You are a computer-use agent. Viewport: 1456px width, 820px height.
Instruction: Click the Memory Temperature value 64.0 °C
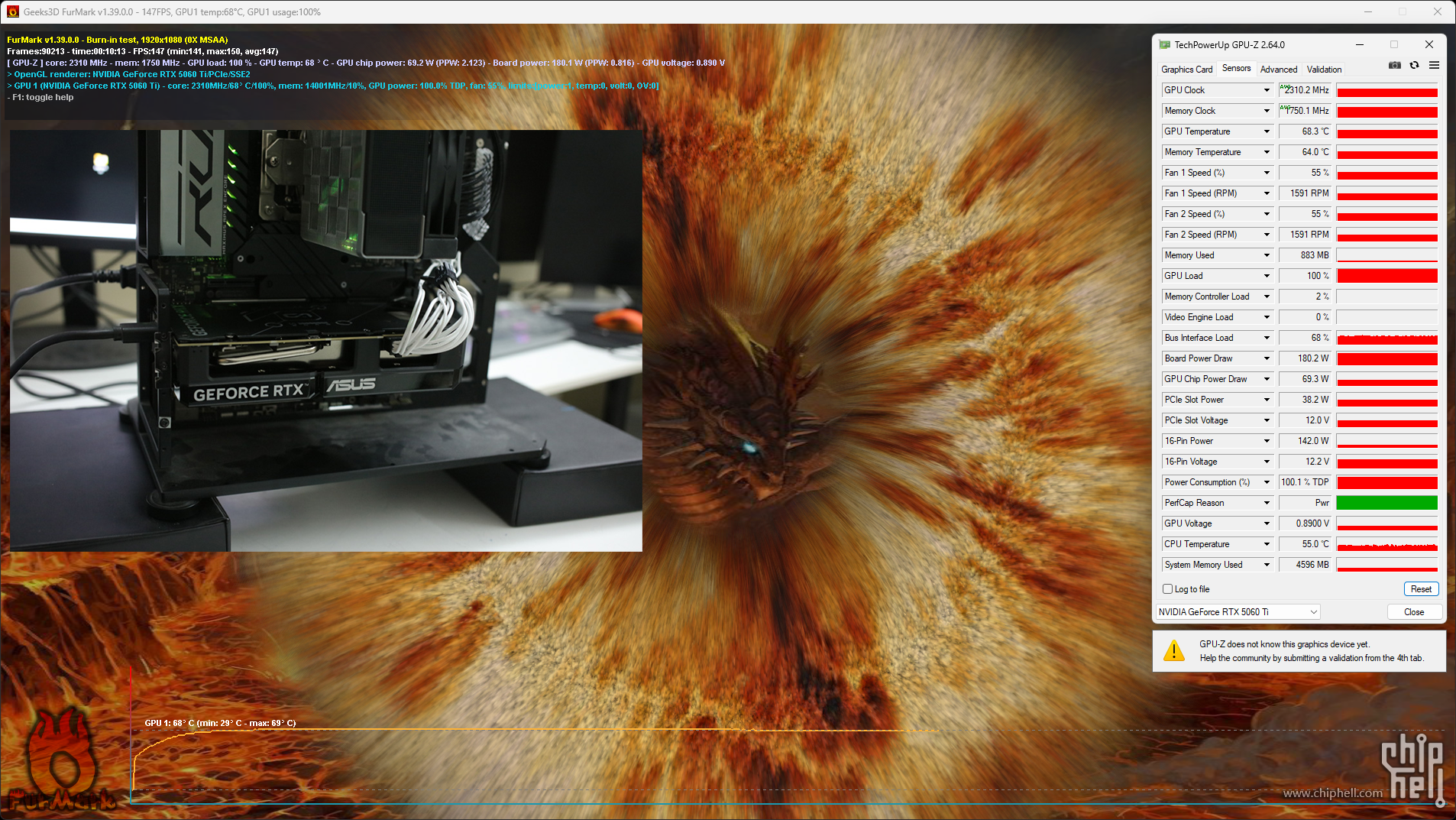pyautogui.click(x=1305, y=152)
